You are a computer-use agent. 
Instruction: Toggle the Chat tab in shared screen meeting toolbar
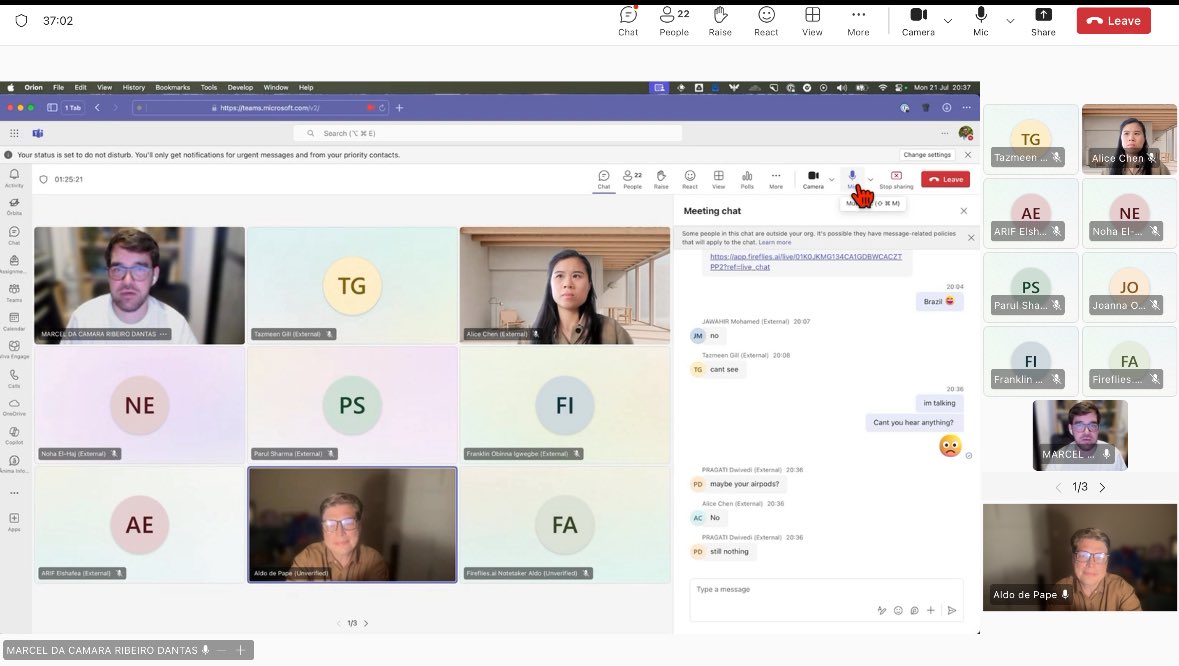(604, 180)
